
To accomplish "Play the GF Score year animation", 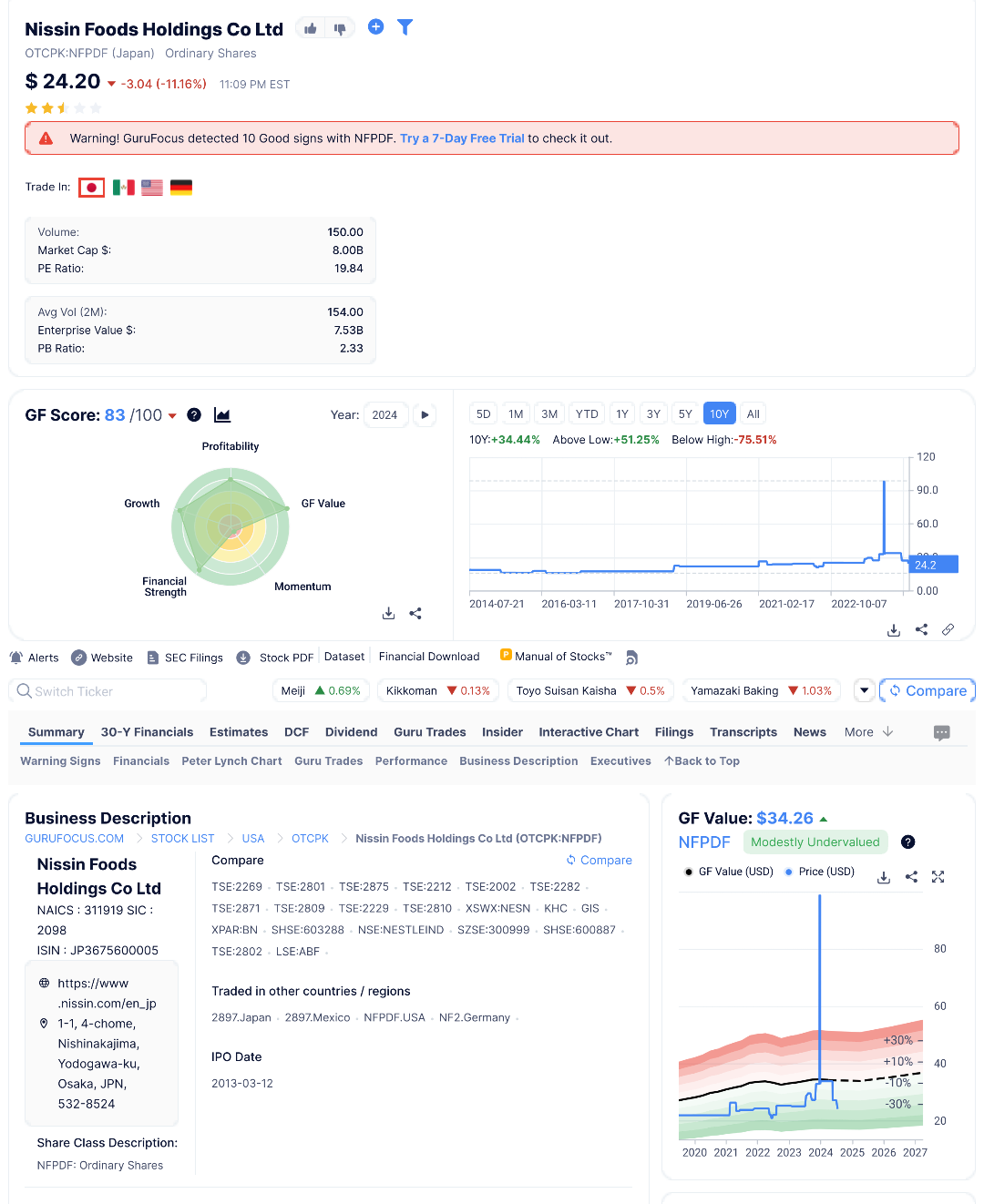I will (x=425, y=415).
